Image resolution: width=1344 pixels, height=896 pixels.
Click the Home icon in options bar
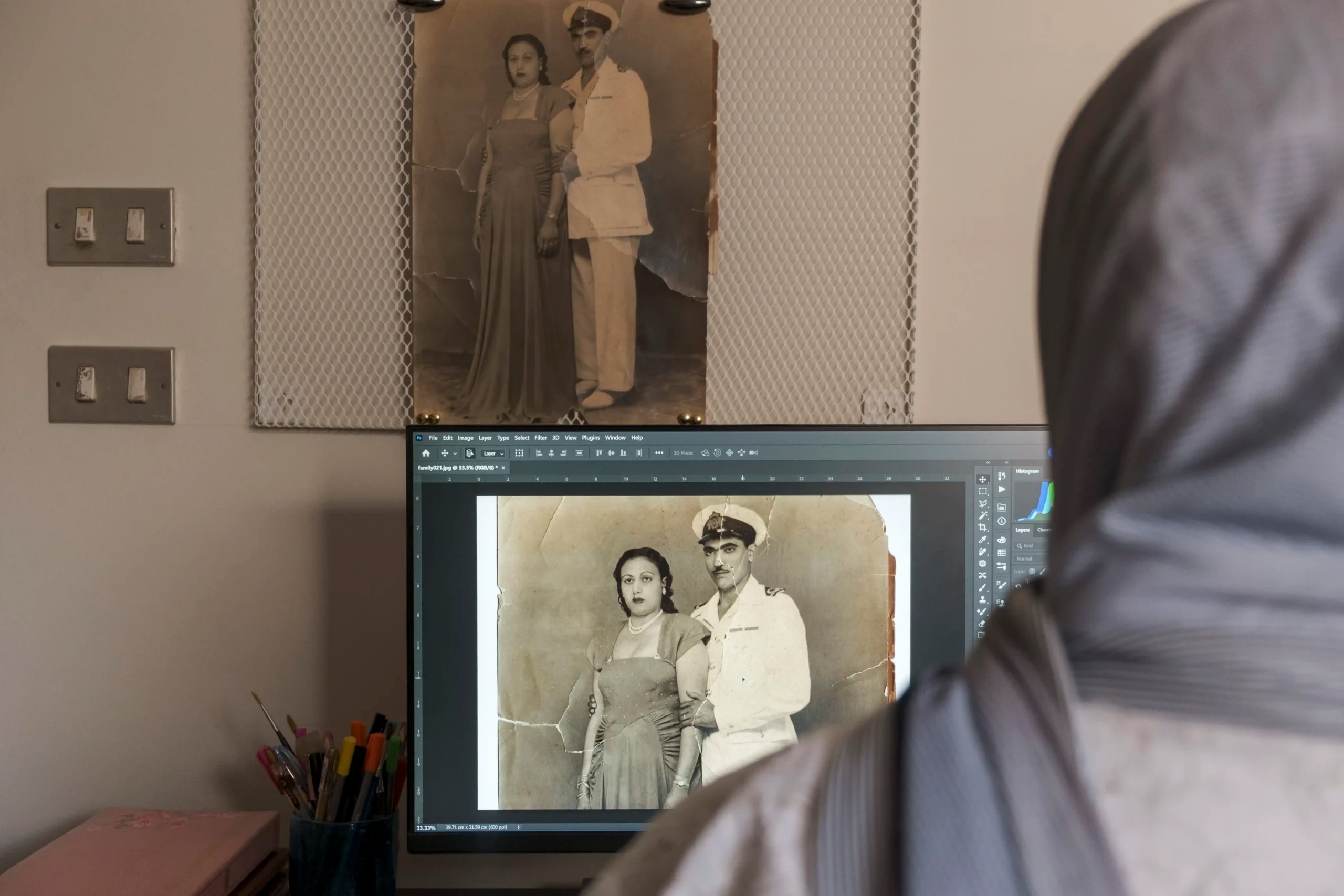[426, 453]
